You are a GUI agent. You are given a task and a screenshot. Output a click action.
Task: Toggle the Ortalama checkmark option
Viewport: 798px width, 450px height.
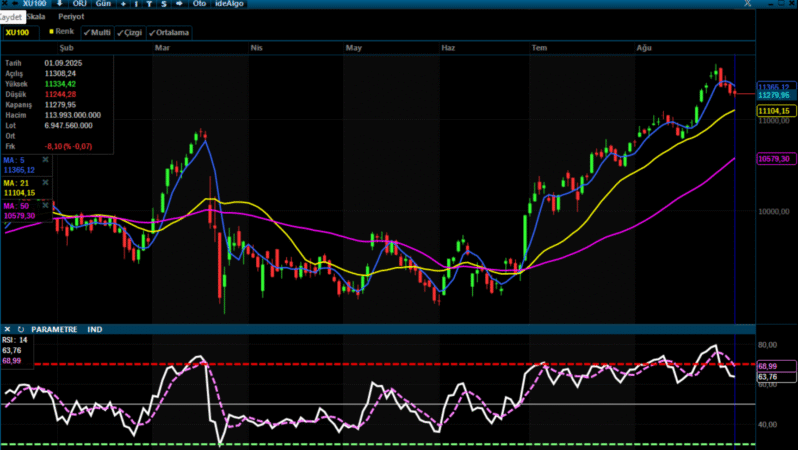tap(169, 33)
